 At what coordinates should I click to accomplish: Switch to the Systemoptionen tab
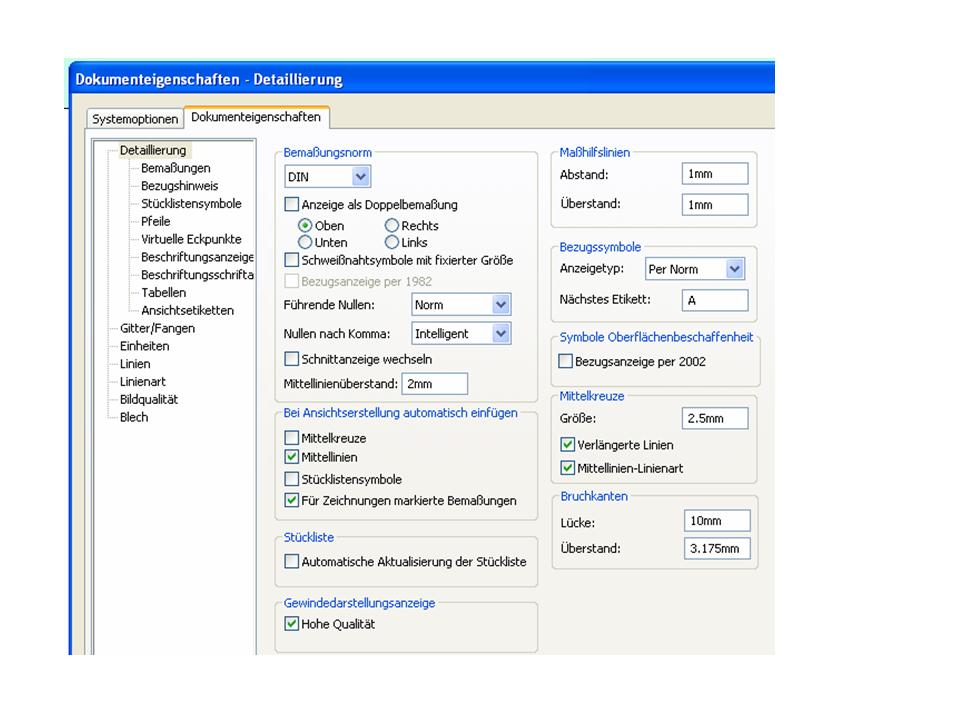pos(135,119)
